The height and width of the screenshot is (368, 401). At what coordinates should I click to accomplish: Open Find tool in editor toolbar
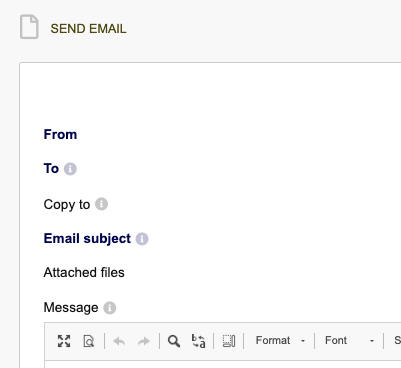[174, 341]
